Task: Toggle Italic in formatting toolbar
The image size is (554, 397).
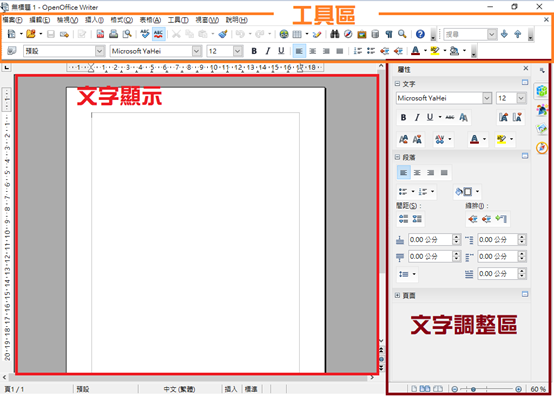Action: click(267, 51)
